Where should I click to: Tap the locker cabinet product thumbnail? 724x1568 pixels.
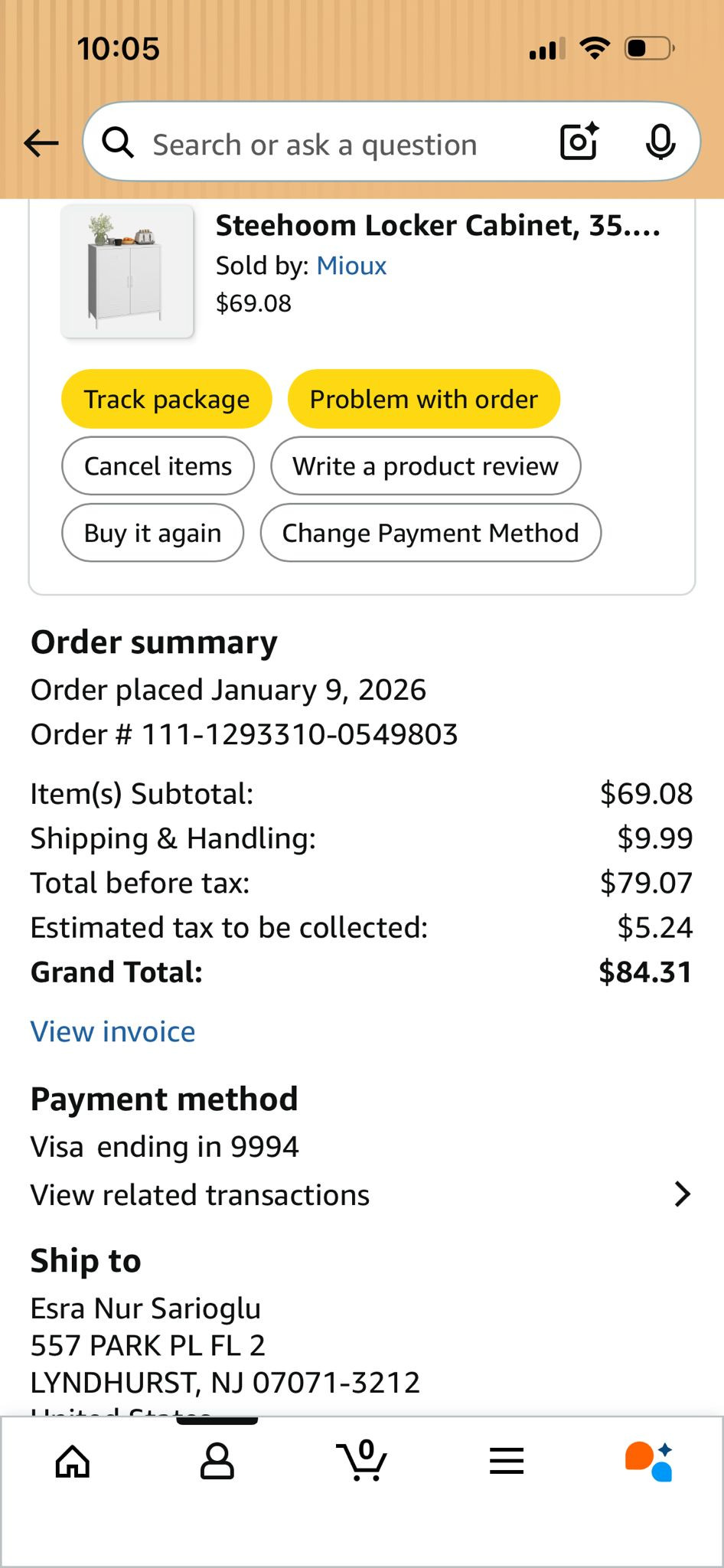click(127, 272)
